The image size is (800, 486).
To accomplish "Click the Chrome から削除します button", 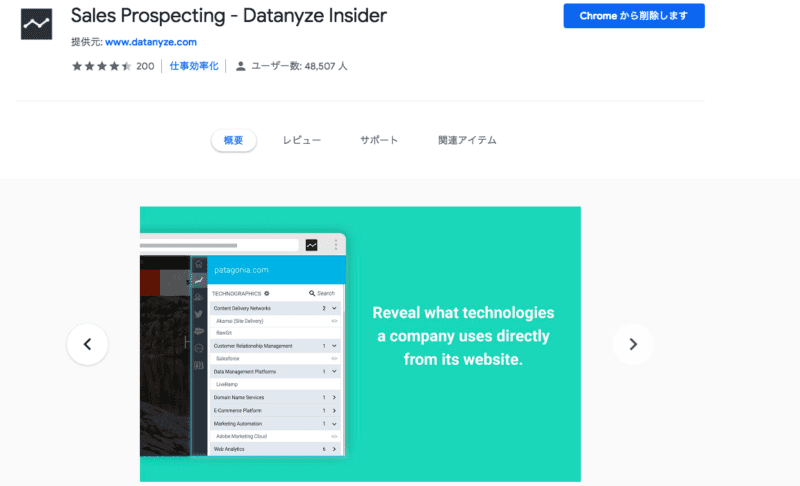I will (x=634, y=16).
